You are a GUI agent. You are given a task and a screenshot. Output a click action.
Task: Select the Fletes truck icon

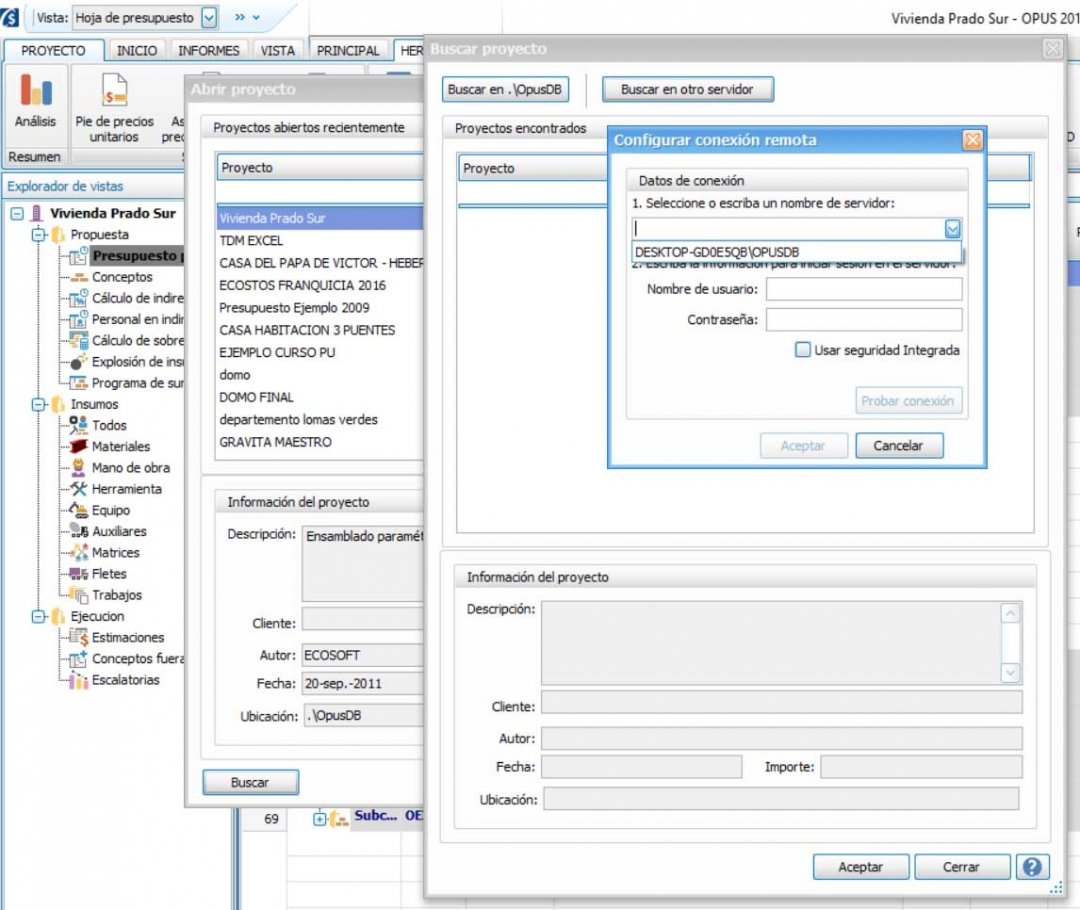point(78,574)
